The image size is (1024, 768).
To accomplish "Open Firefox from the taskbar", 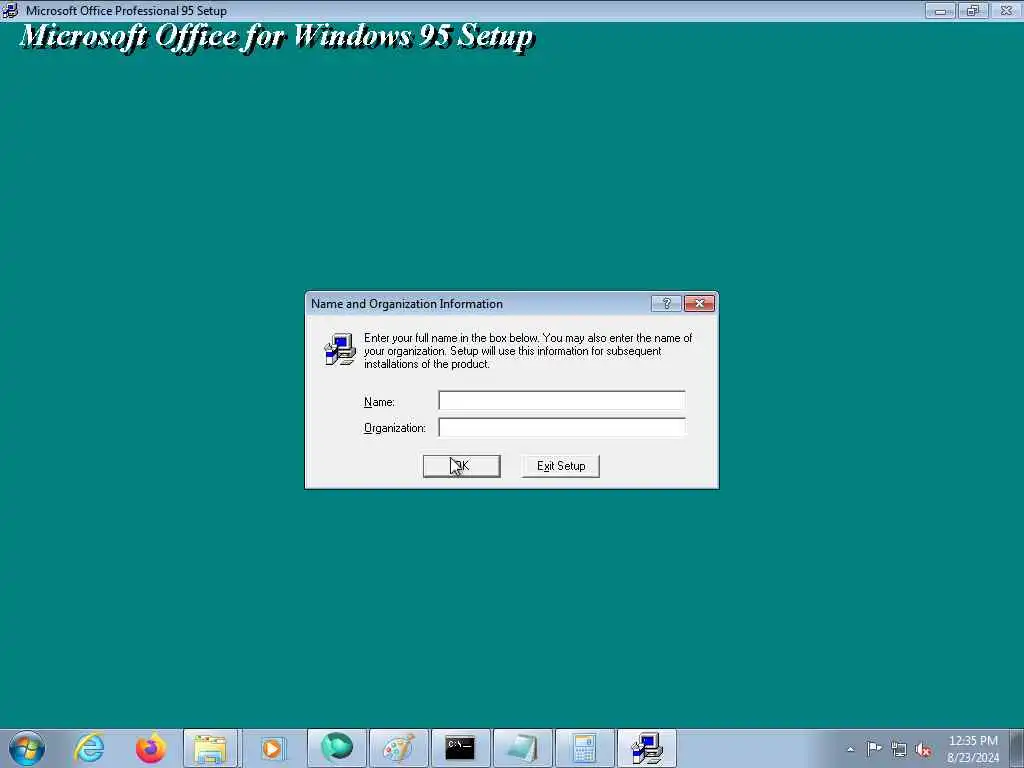I will pos(151,748).
